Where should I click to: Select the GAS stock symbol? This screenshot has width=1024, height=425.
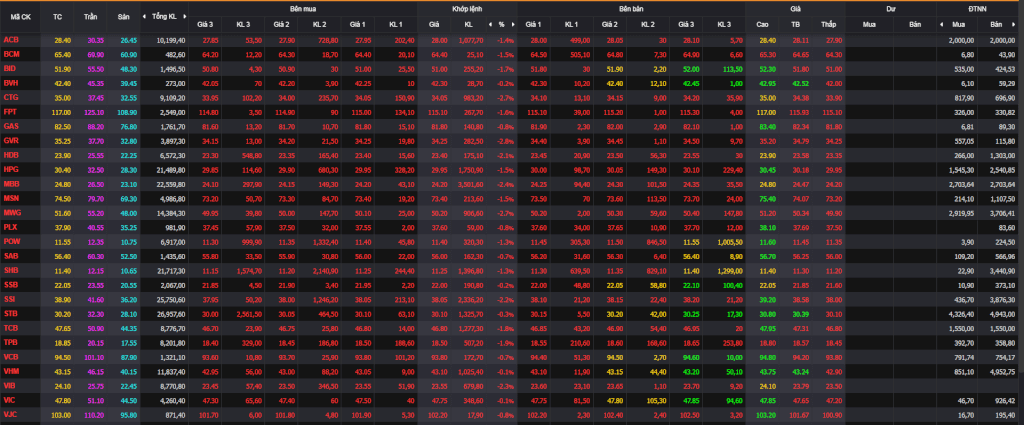pyautogui.click(x=10, y=125)
